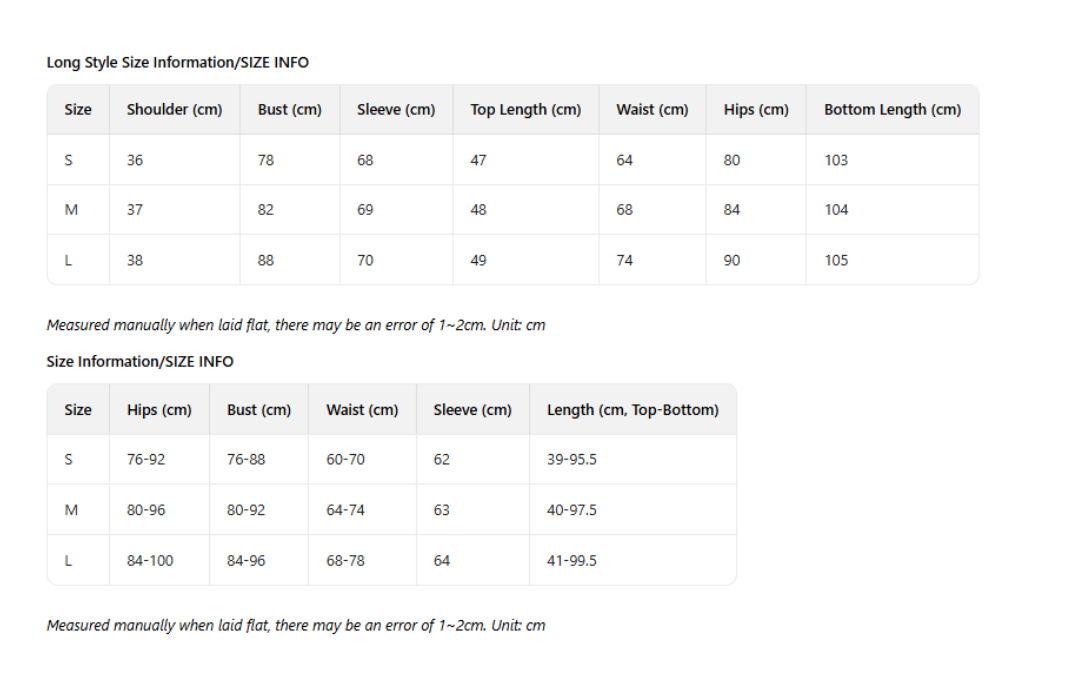Click bottom length value 105

(x=836, y=260)
